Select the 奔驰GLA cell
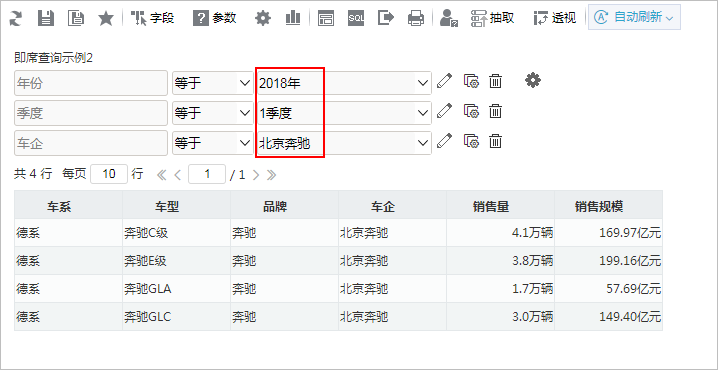 tap(176, 289)
